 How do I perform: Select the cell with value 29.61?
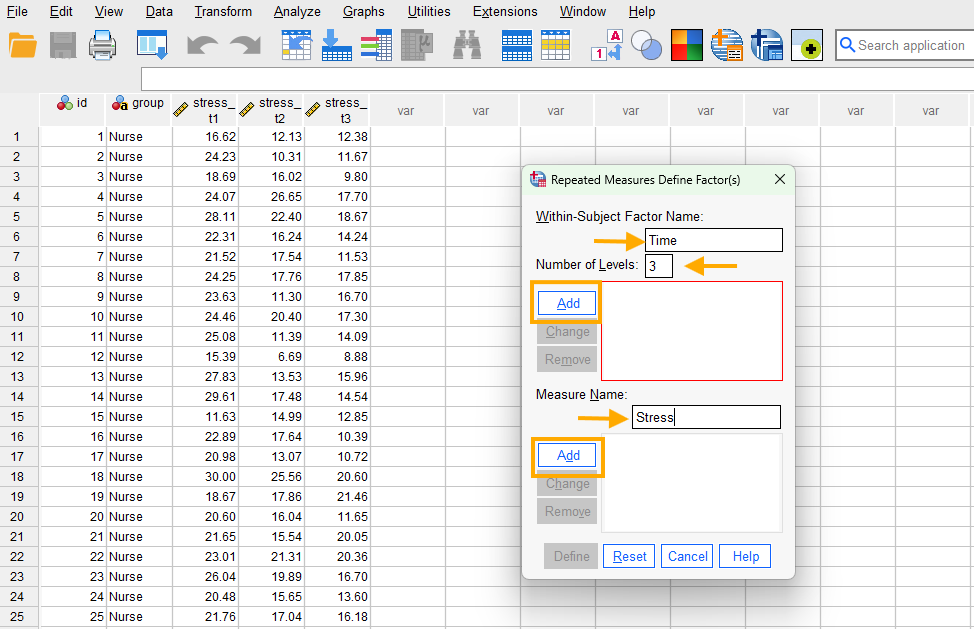coord(206,396)
